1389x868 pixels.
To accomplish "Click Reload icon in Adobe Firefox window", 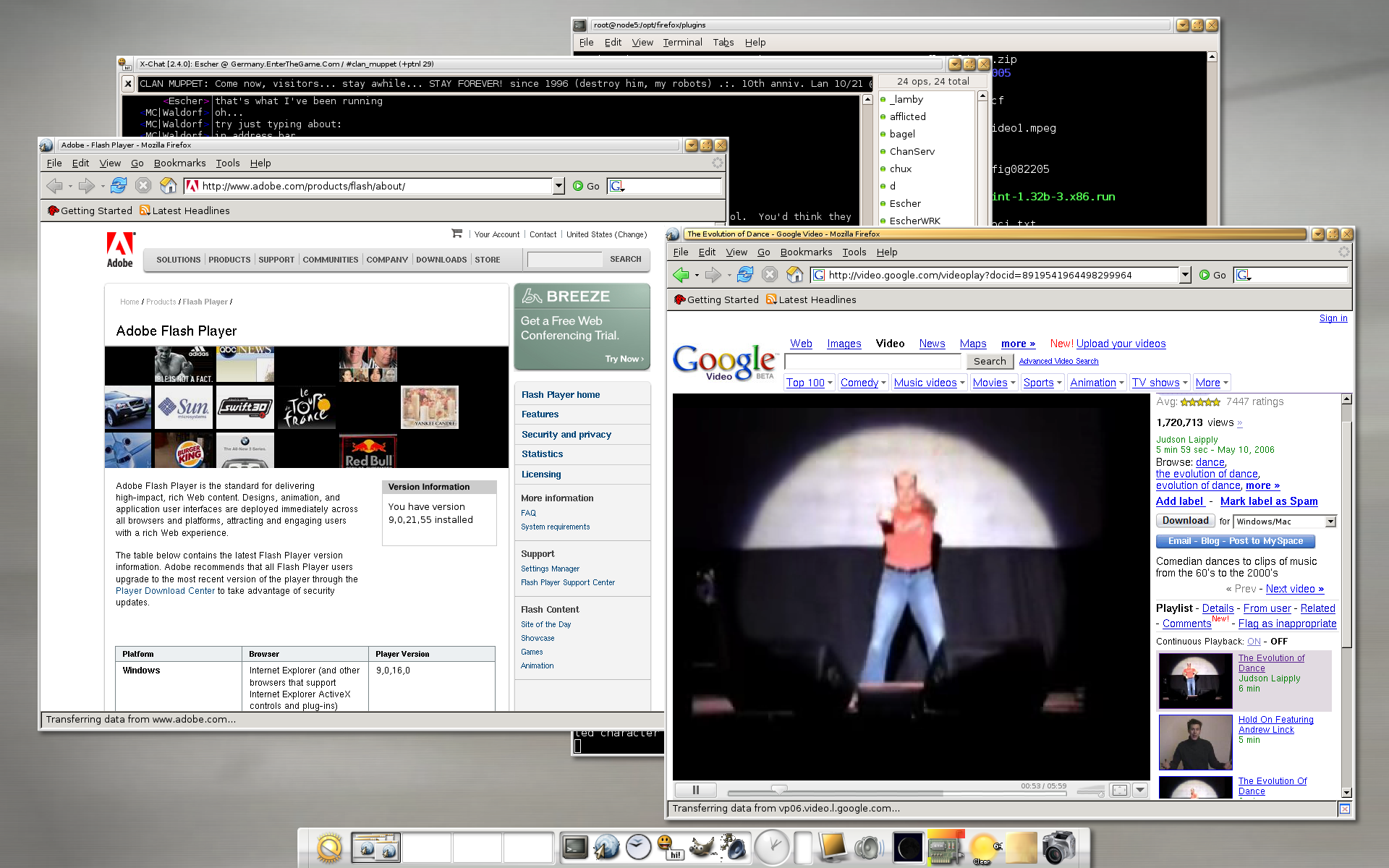I will 119,186.
